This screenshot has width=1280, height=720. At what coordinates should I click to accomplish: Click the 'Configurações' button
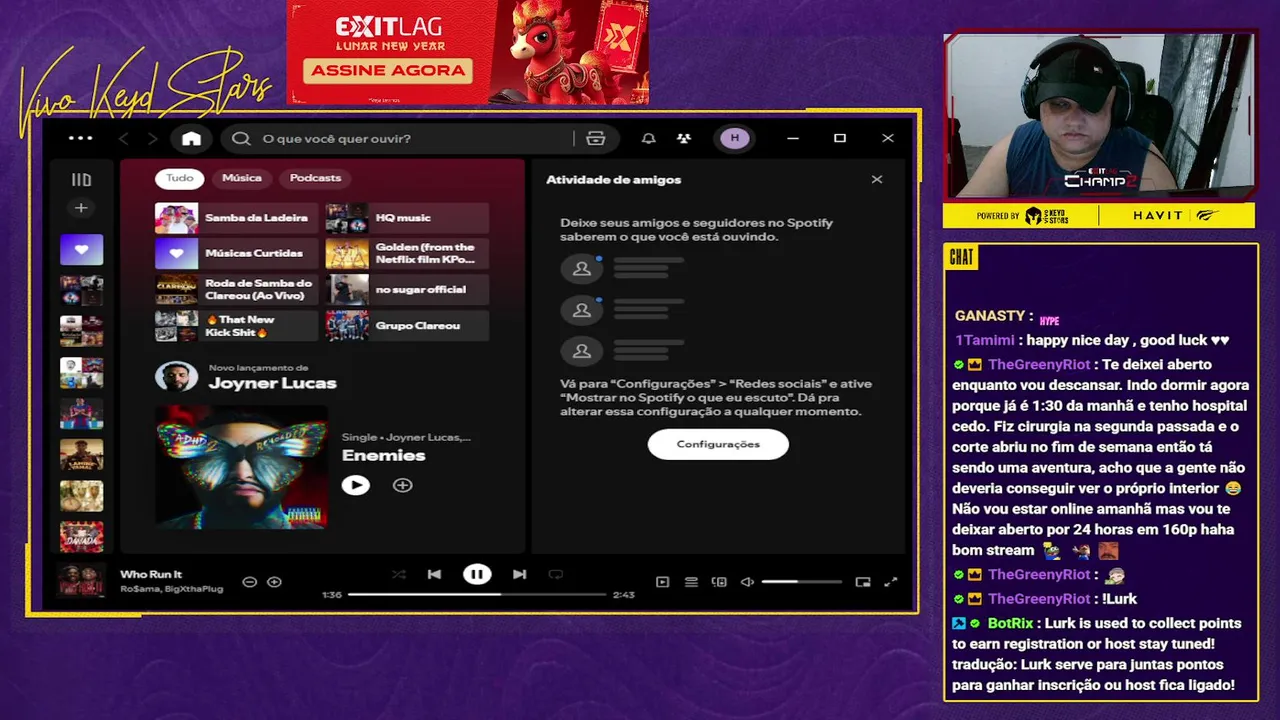pos(718,444)
